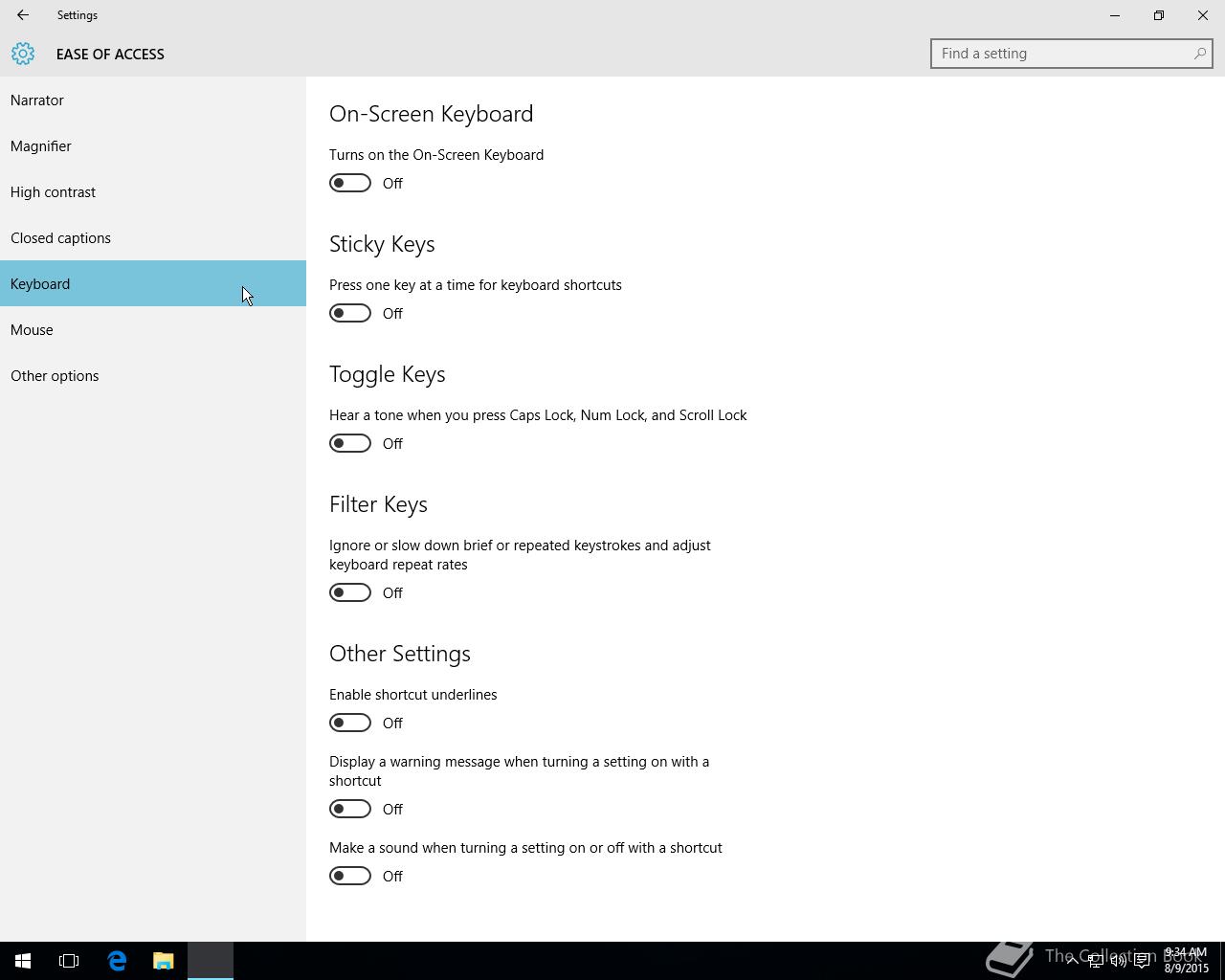Minimize the Settings window

[x=1115, y=15]
